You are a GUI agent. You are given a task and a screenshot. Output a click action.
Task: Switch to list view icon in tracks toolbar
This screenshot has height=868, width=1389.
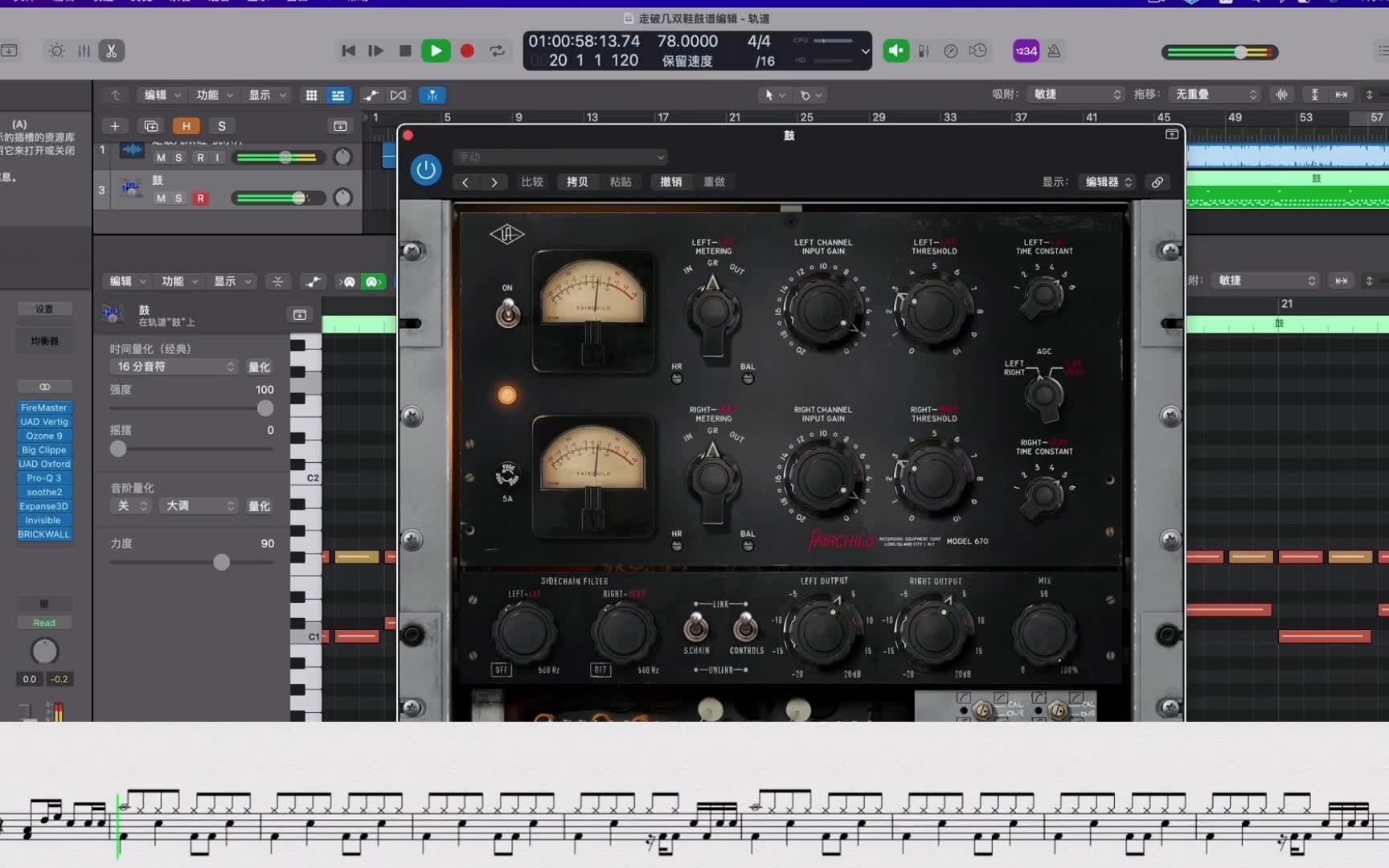(338, 95)
